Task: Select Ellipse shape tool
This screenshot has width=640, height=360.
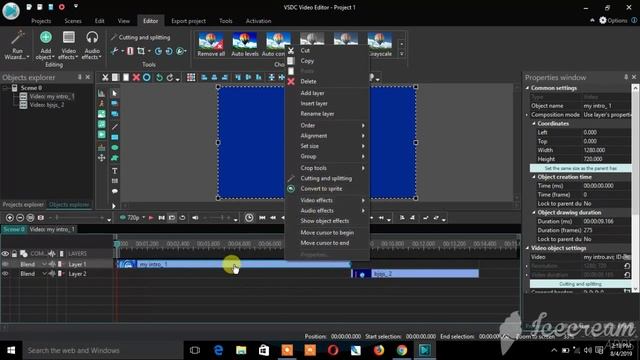Action: 115,148
